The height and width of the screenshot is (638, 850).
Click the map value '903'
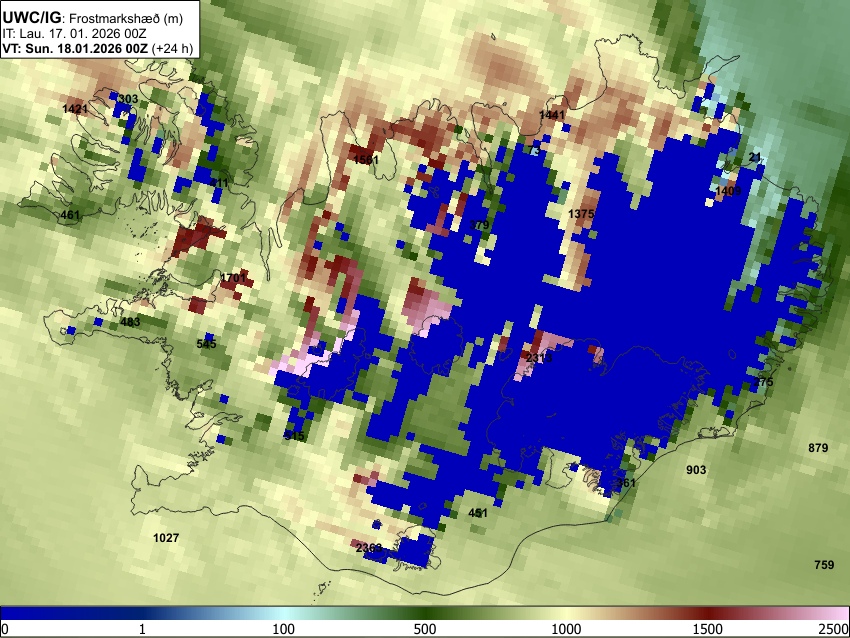[x=696, y=469]
